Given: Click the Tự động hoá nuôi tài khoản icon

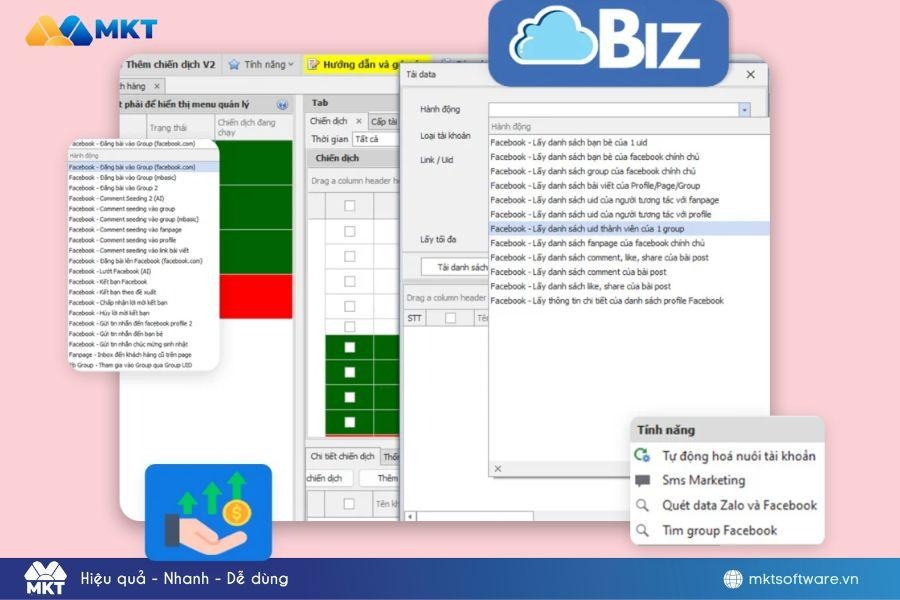Looking at the screenshot, I should tap(643, 456).
